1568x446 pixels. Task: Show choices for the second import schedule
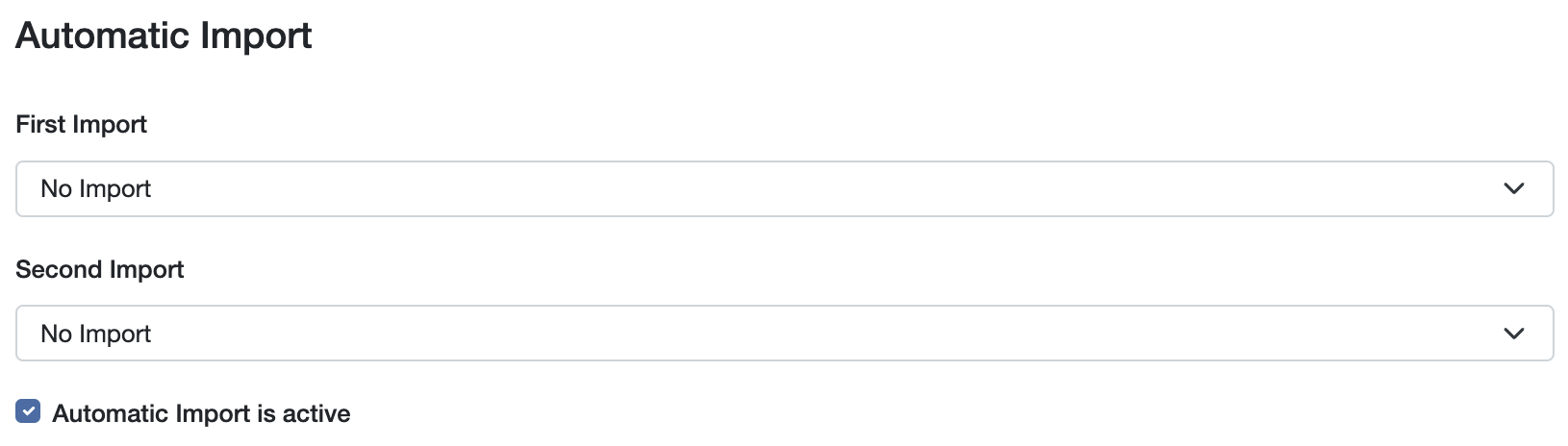coord(784,334)
